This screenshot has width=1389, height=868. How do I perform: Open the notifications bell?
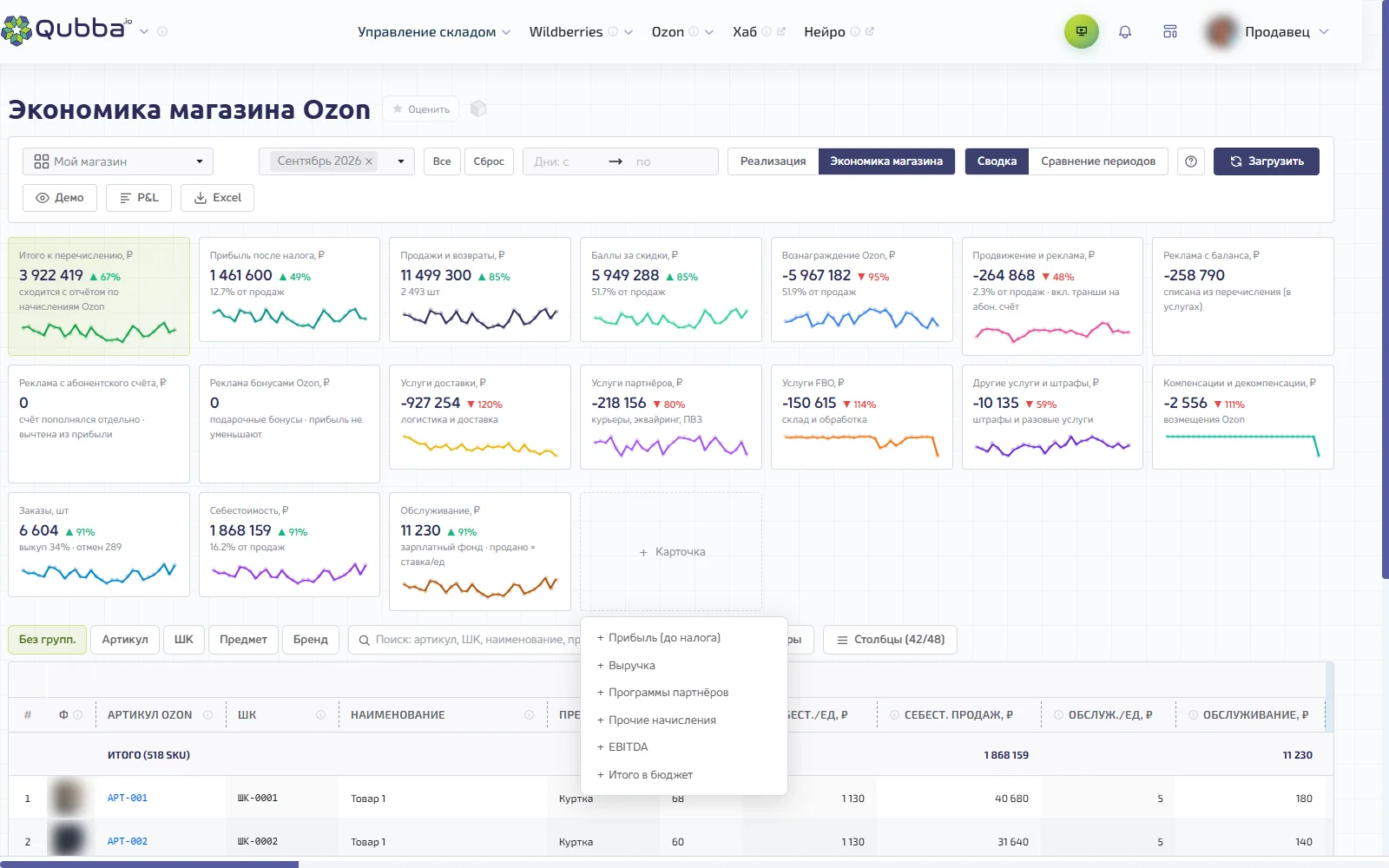[x=1125, y=32]
